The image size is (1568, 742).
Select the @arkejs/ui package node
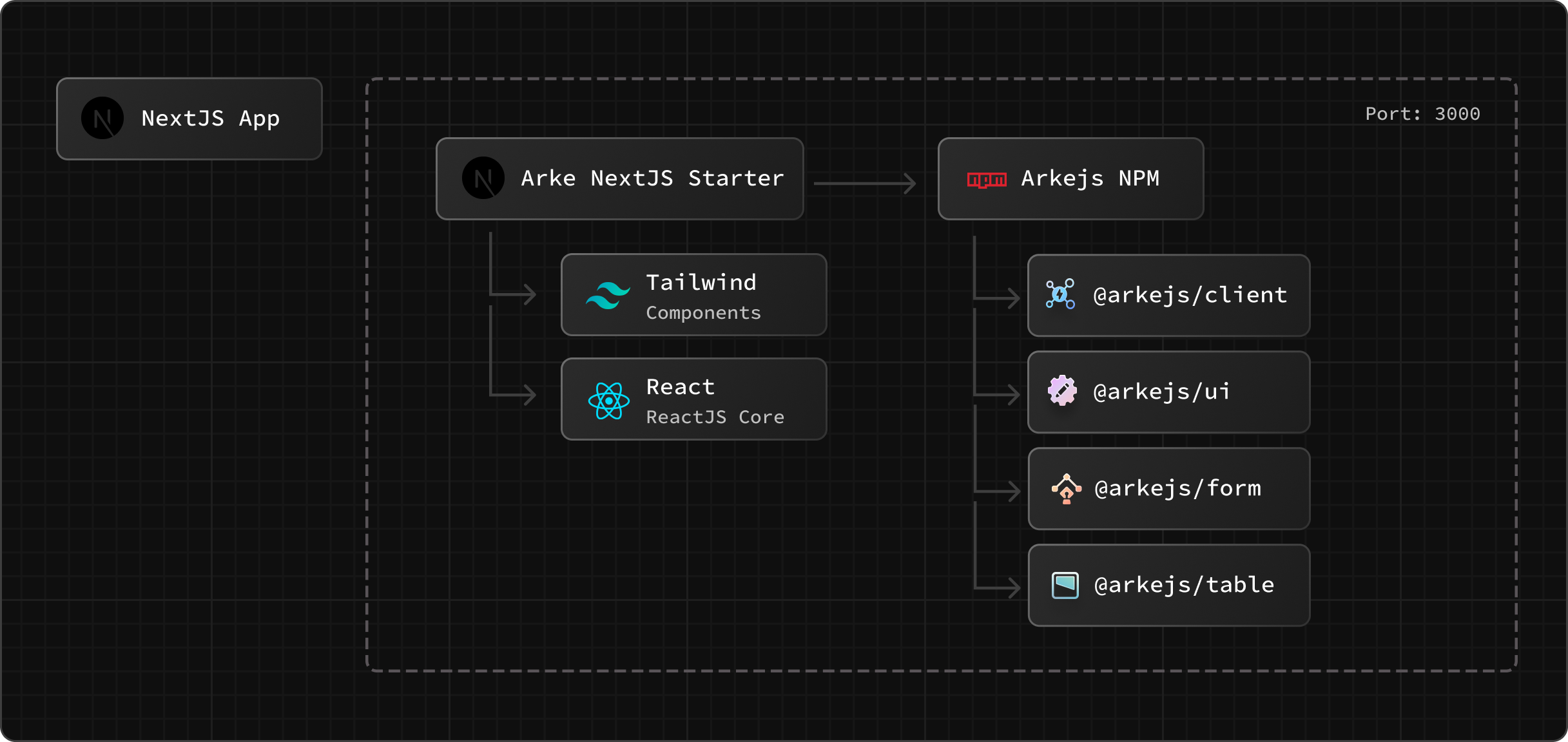(1168, 392)
